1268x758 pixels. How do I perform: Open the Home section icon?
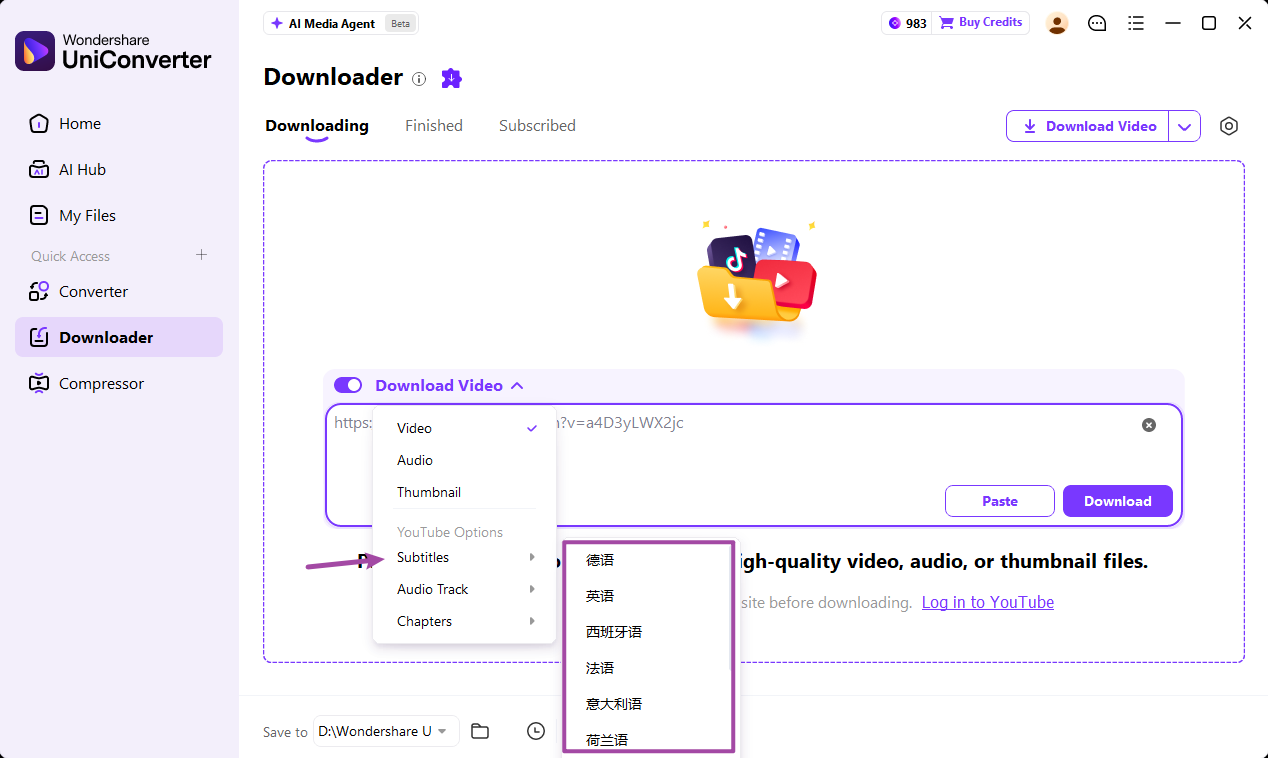(x=39, y=124)
